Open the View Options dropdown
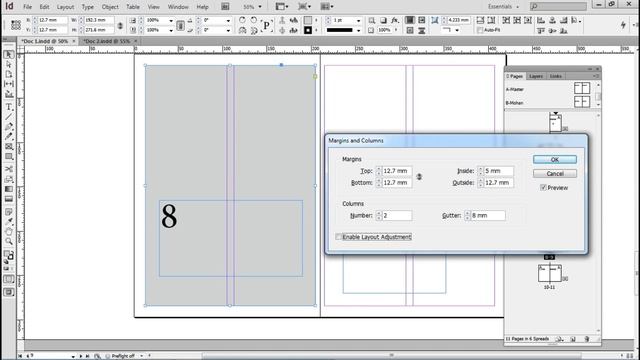The image size is (640, 360). pyautogui.click(x=282, y=7)
